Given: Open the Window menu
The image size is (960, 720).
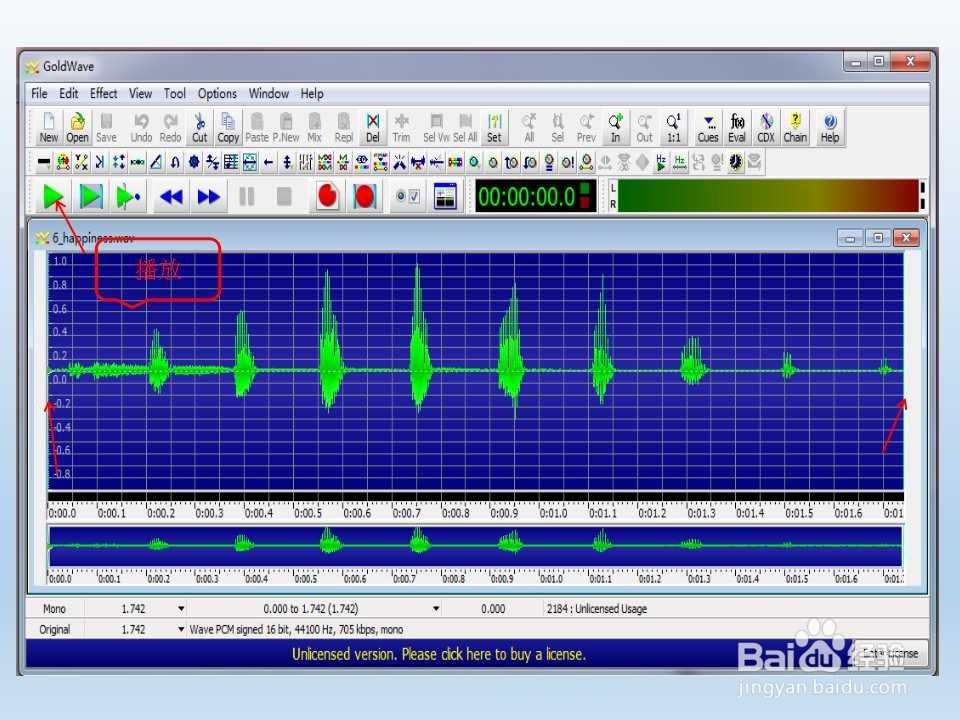Looking at the screenshot, I should (x=269, y=94).
